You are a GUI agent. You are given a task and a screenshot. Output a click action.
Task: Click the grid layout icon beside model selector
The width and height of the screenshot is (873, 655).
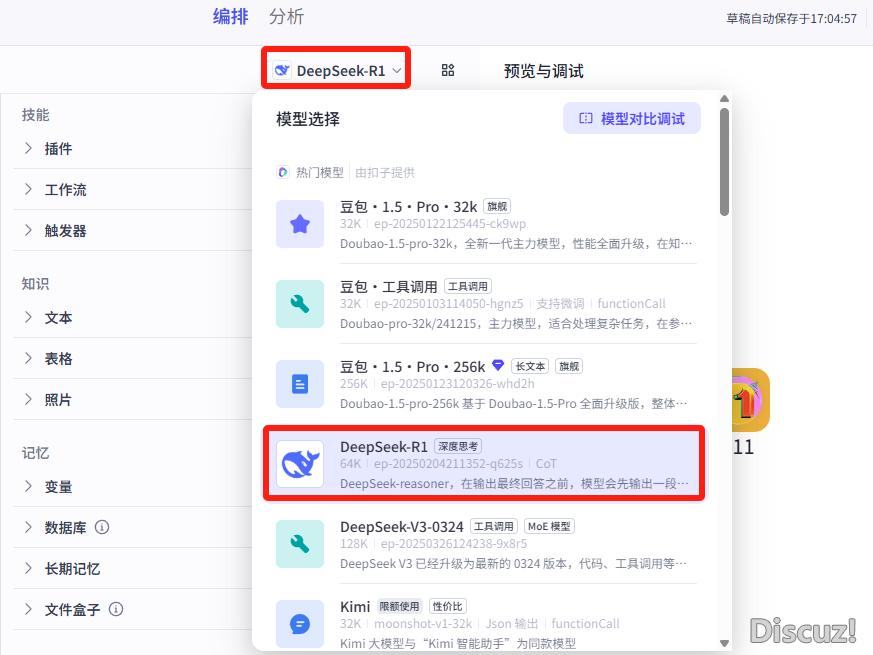pos(448,70)
